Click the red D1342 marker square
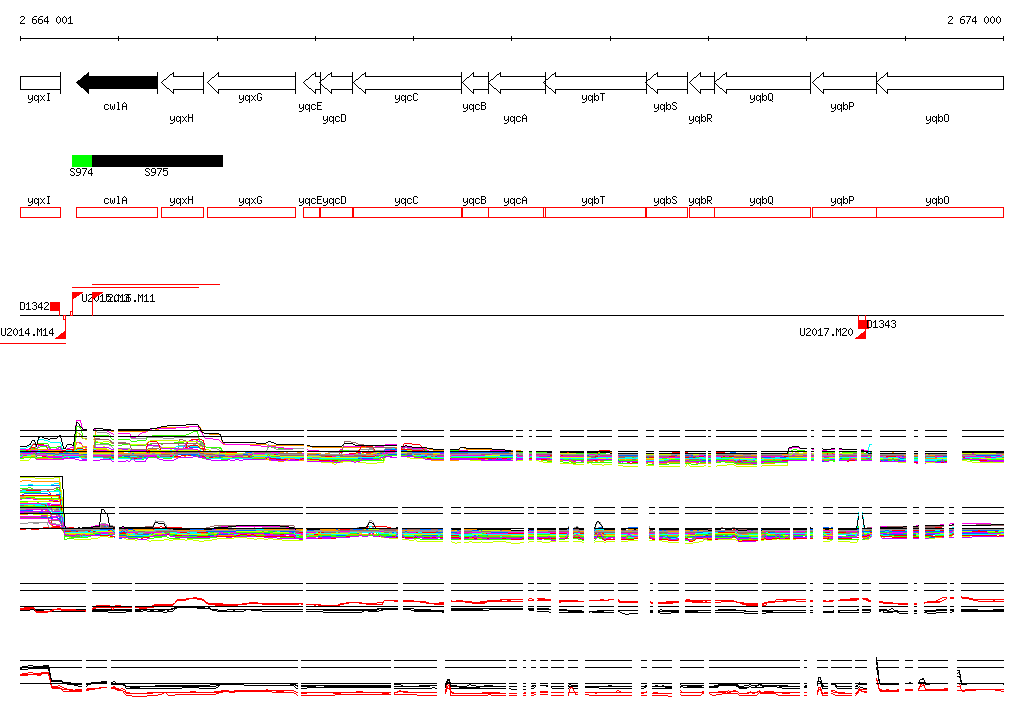This screenshot has width=1024, height=714. pyautogui.click(x=55, y=306)
